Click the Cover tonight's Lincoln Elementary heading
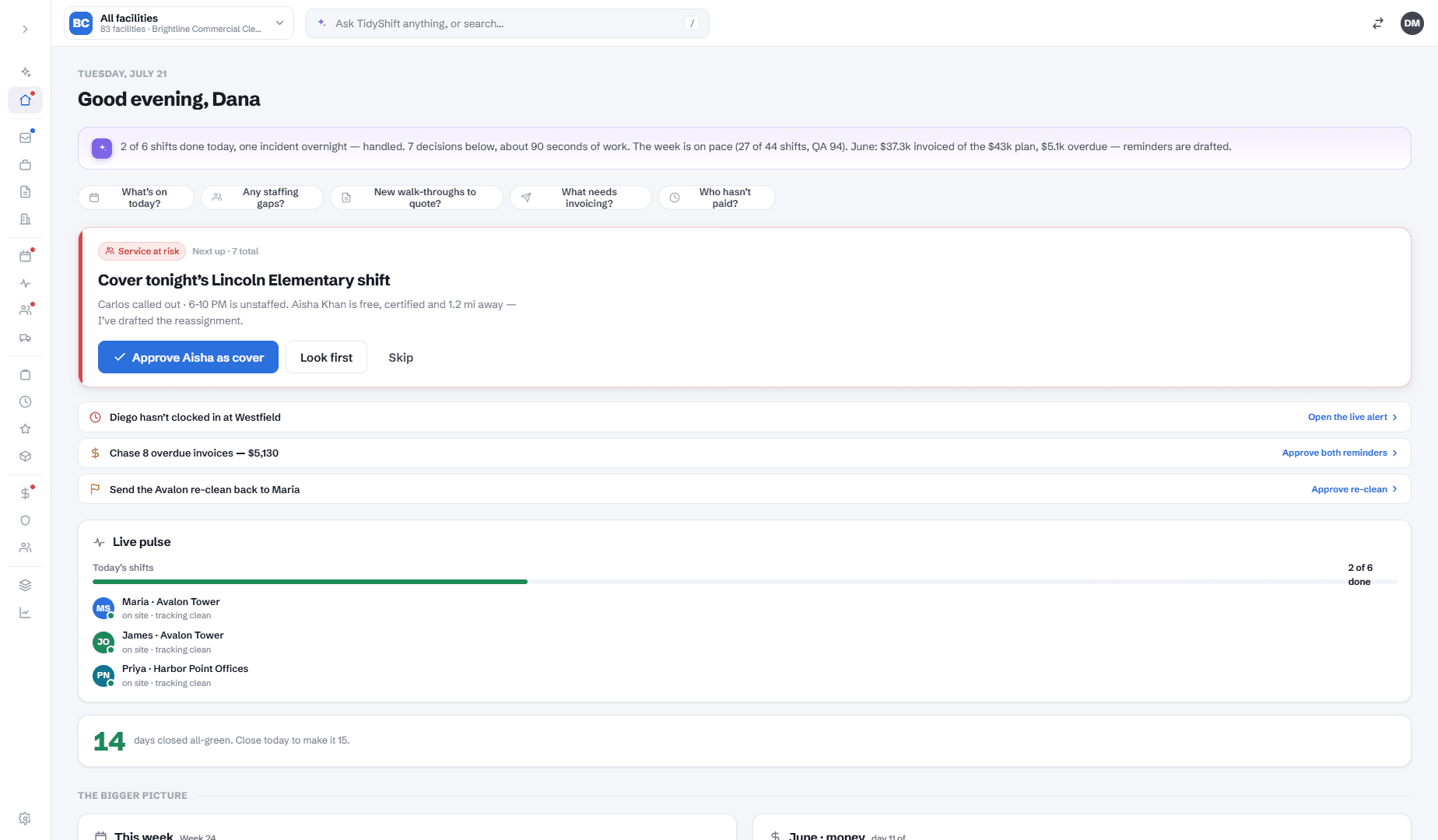This screenshot has height=840, width=1438. point(244,280)
